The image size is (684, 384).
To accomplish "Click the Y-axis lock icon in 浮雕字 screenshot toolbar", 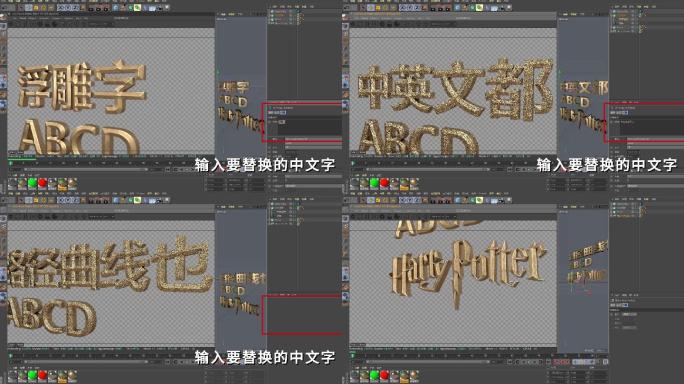I will [68, 8].
